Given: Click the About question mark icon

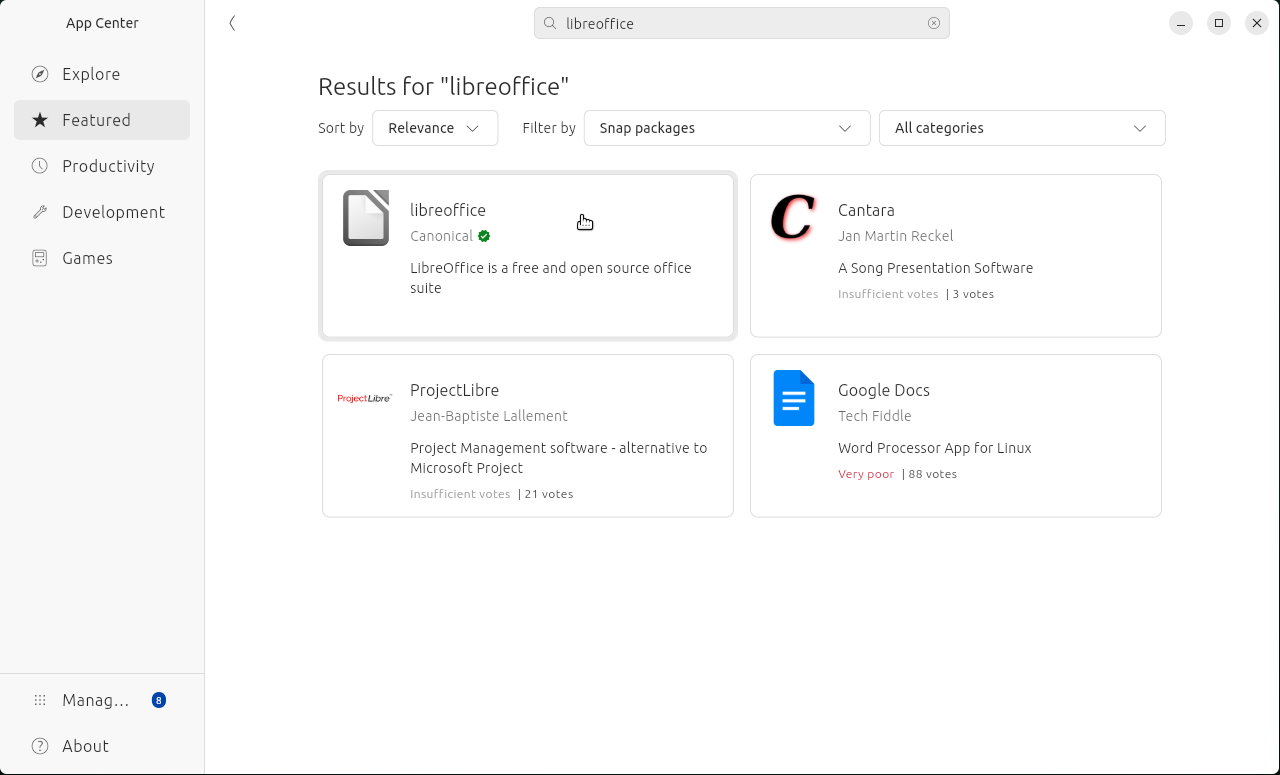Looking at the screenshot, I should coord(40,746).
